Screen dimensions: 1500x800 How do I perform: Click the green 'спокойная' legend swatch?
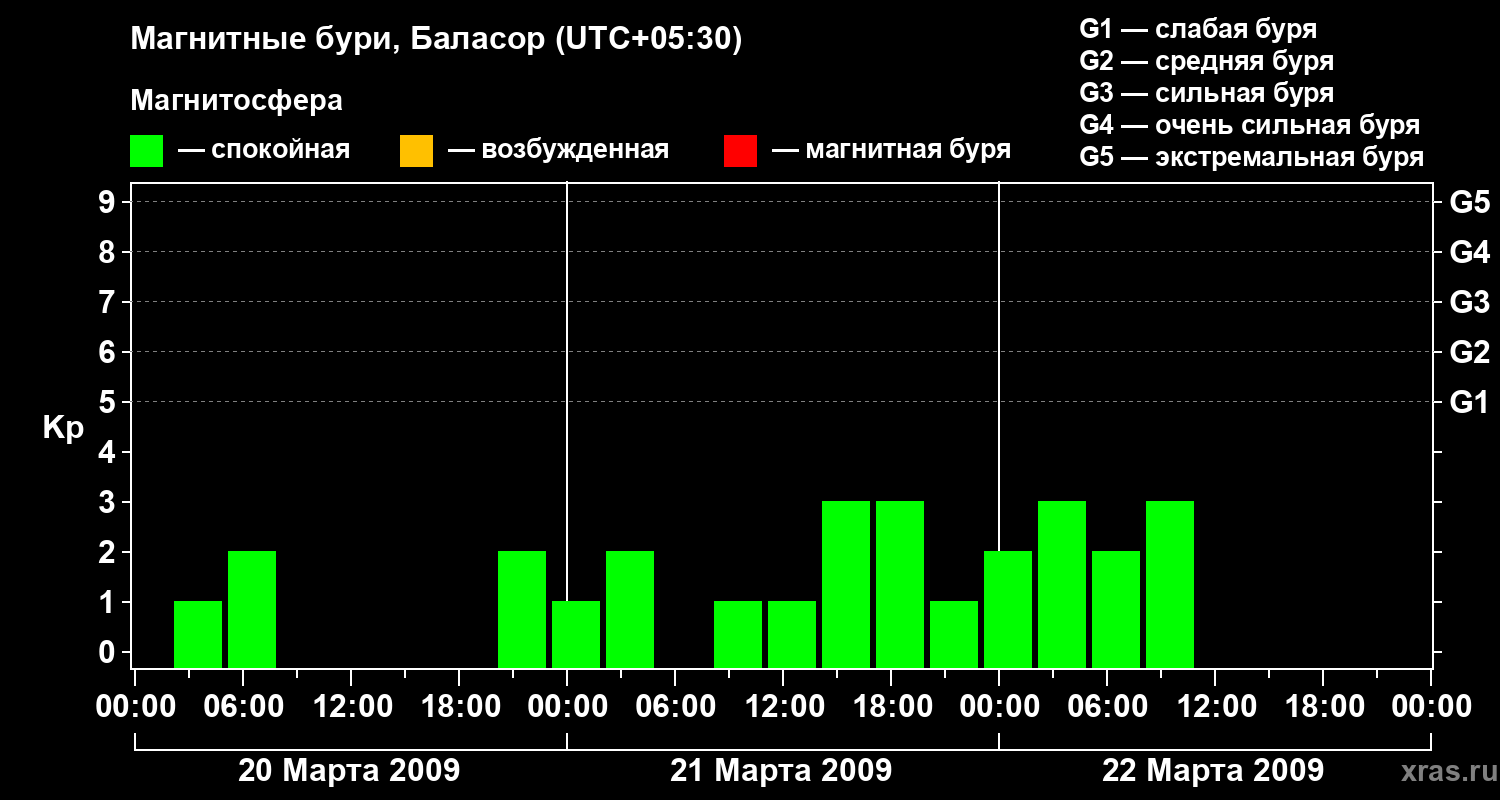click(x=147, y=151)
